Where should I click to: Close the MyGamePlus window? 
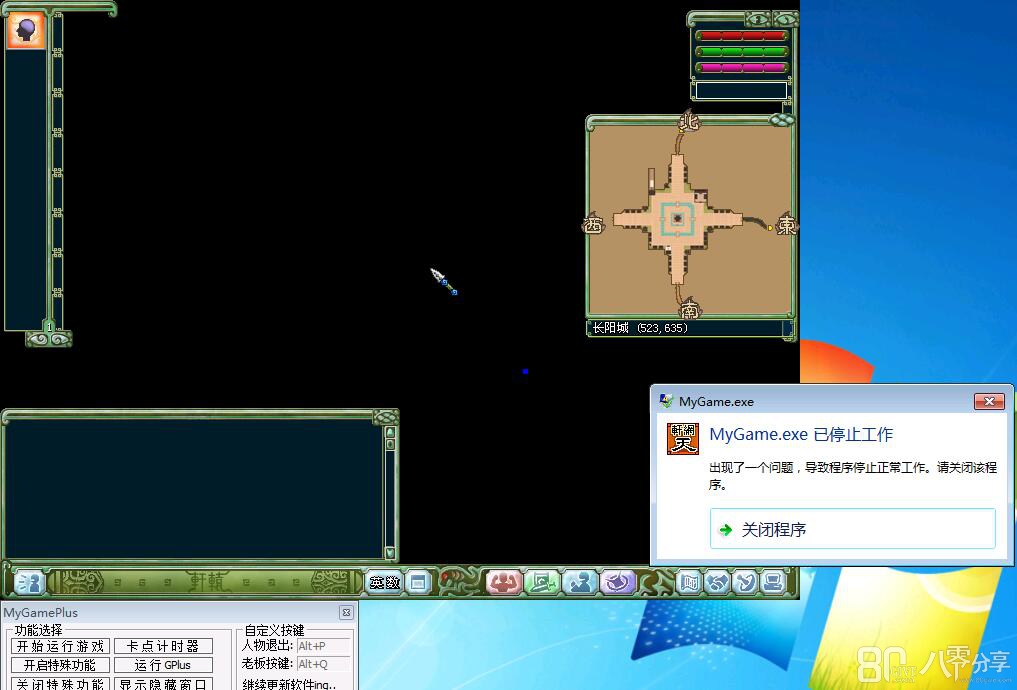tap(346, 612)
